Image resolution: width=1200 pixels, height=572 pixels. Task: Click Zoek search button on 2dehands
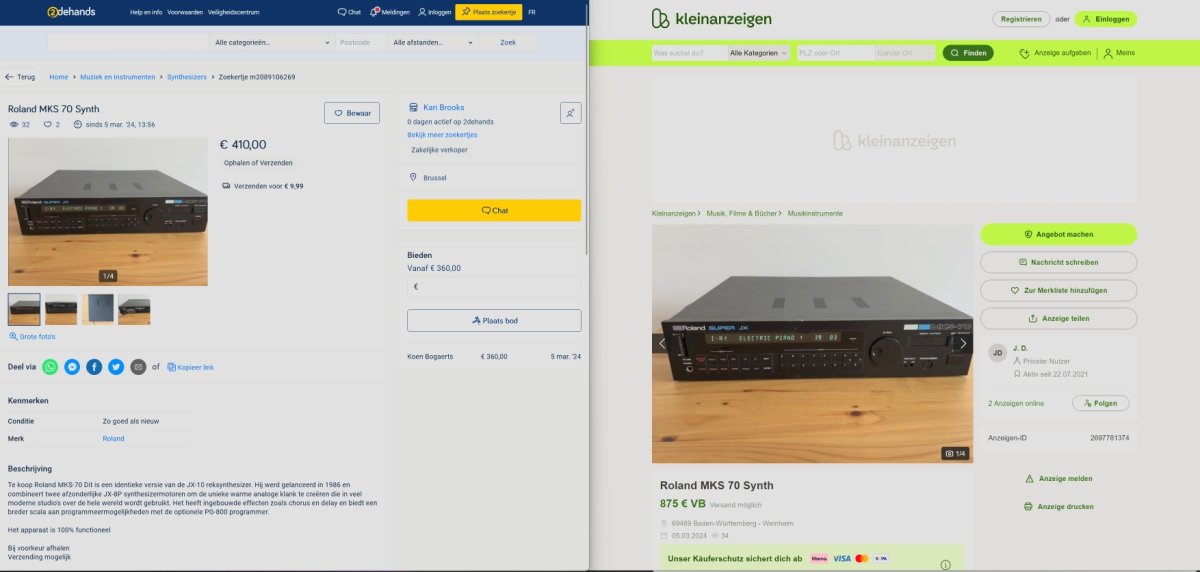tap(508, 42)
